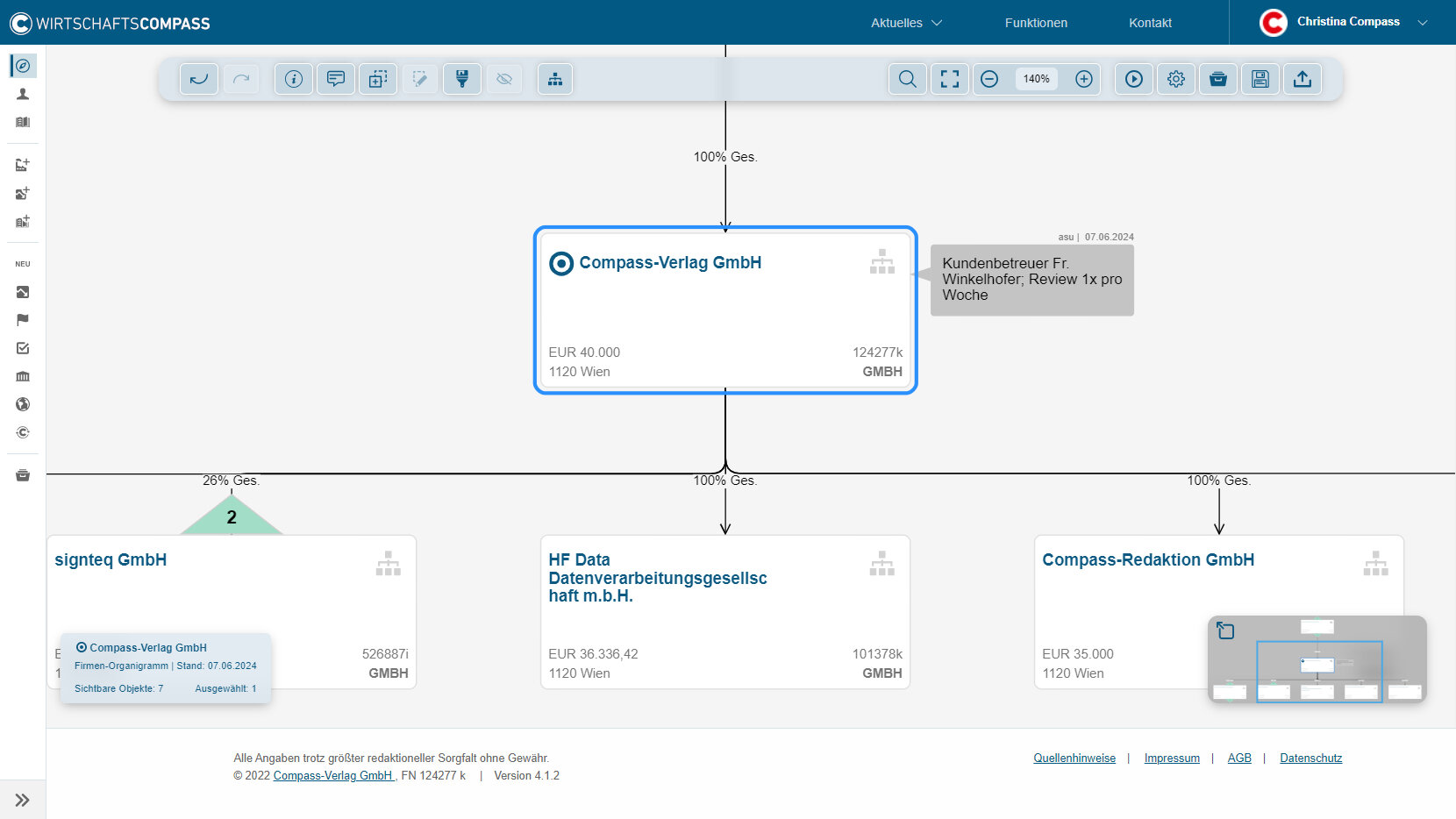This screenshot has width=1456, height=819.
Task: Export the chart with the upload icon
Action: [1303, 79]
